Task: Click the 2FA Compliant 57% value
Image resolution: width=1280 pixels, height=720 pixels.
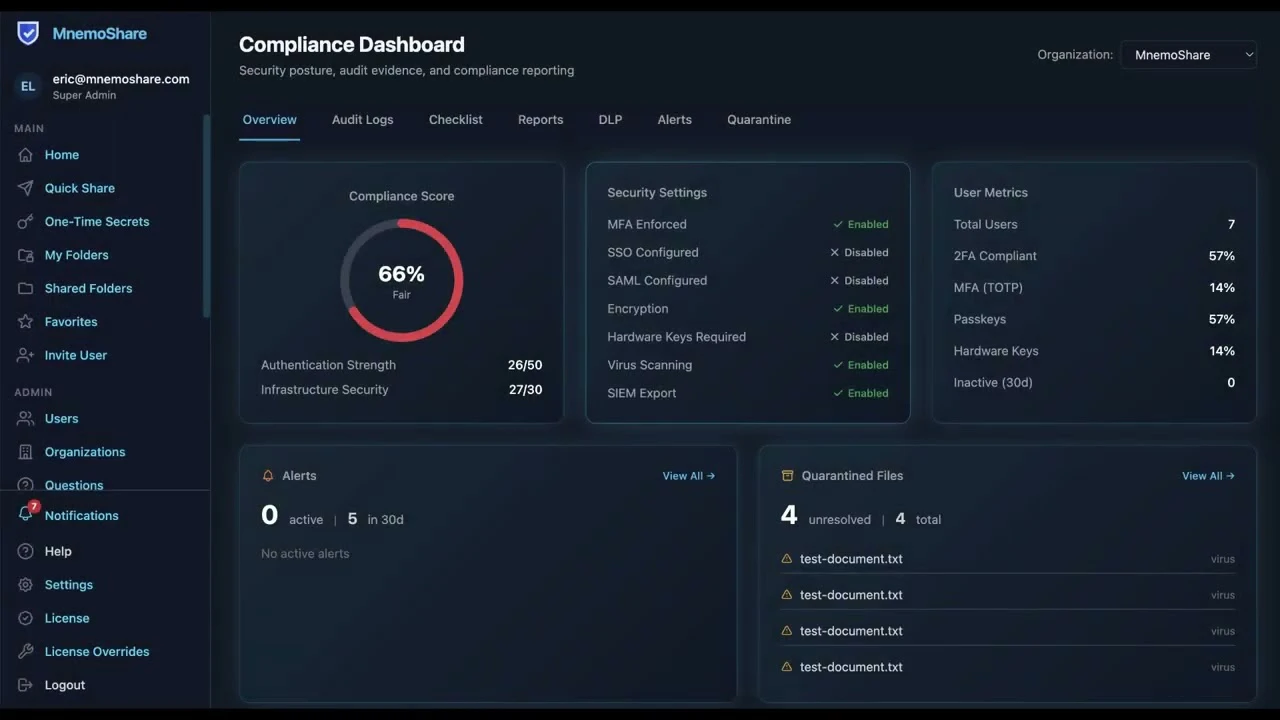Action: tap(1222, 256)
